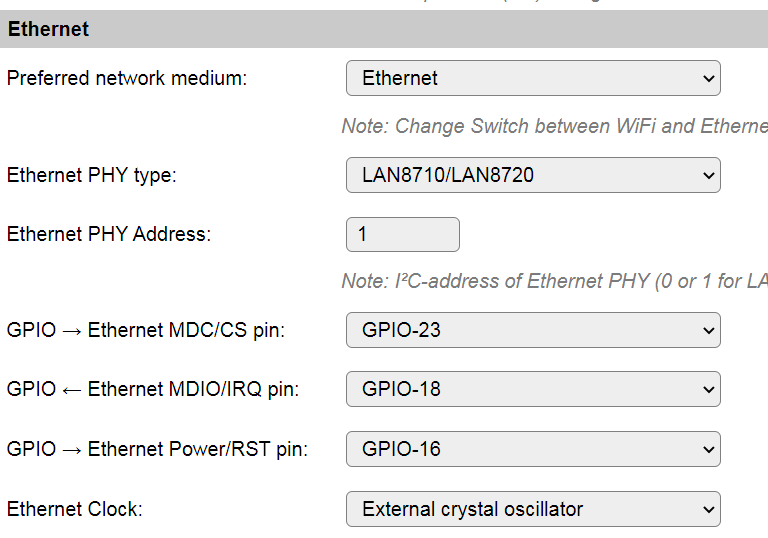The height and width of the screenshot is (538, 768).
Task: Open the MDIO/IRQ pin GPIO-18 dropdown
Action: click(532, 389)
